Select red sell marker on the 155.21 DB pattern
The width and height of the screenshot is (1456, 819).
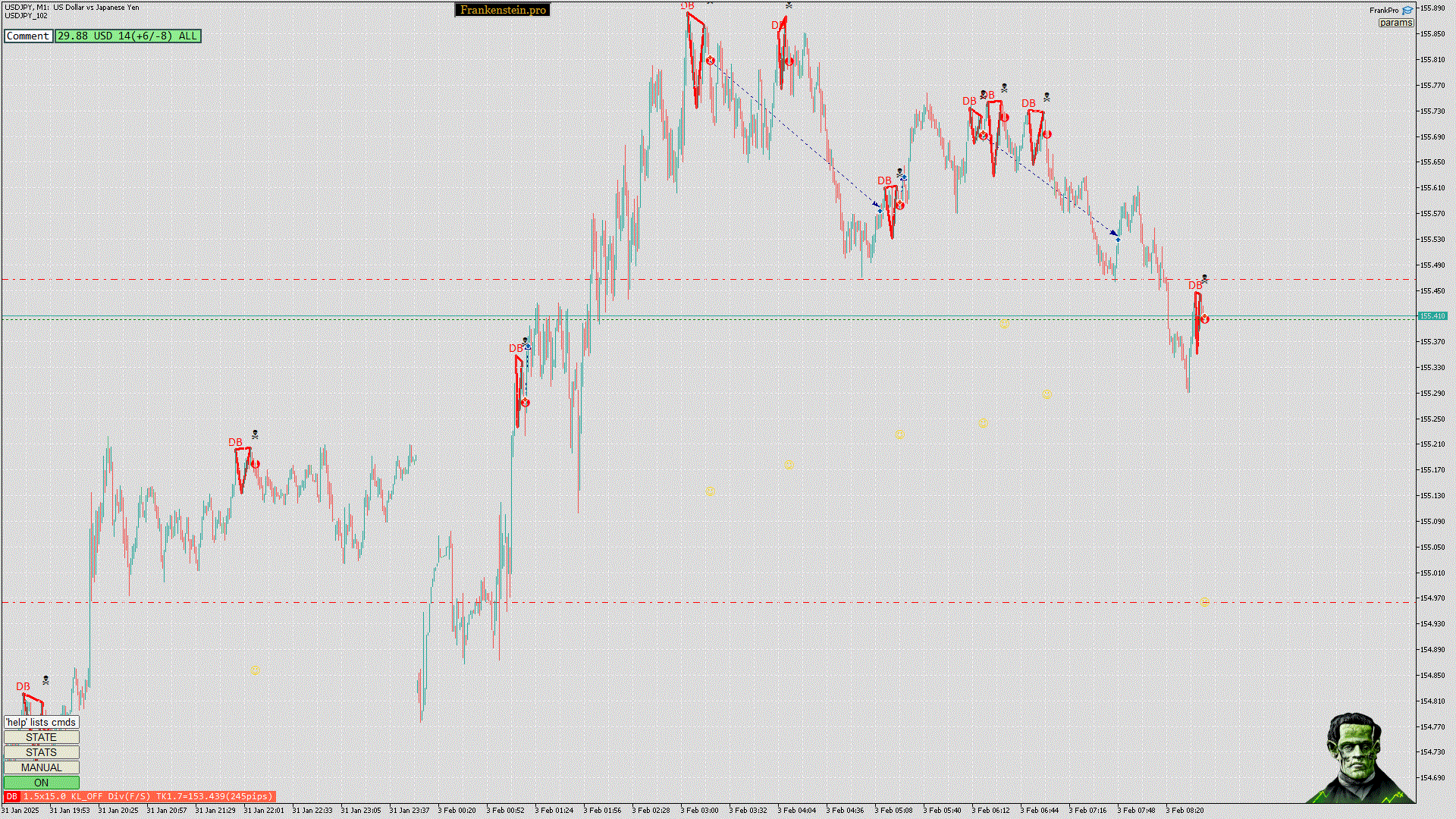point(255,464)
